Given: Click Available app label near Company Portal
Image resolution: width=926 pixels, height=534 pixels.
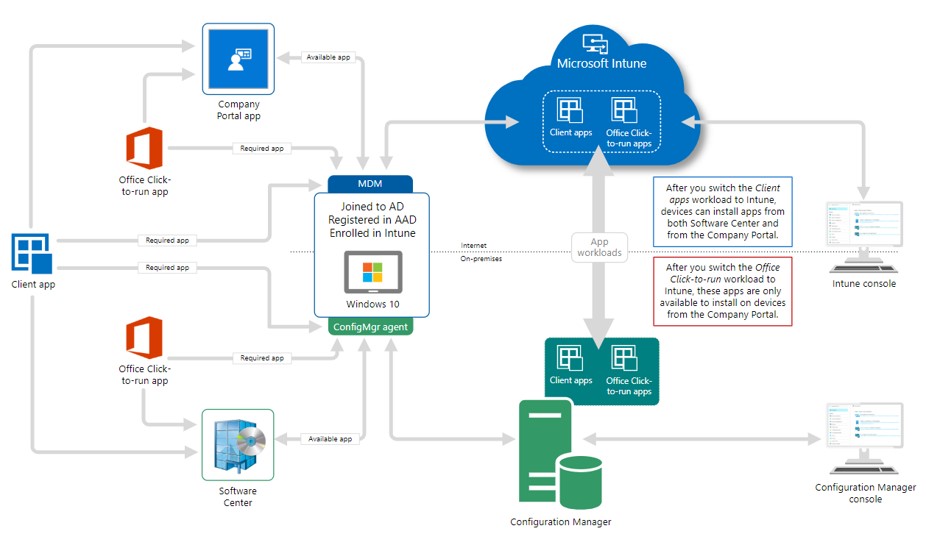Looking at the screenshot, I should pos(328,57).
